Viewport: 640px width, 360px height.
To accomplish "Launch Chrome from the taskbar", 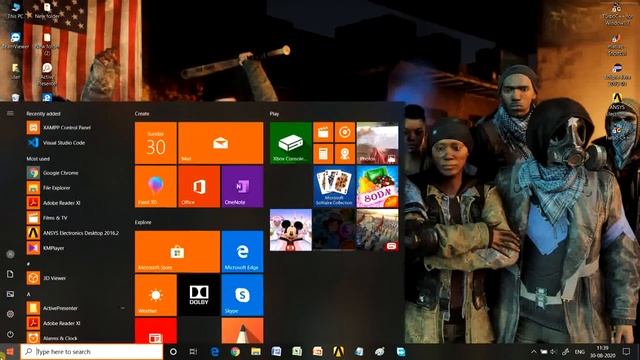I will [x=235, y=351].
